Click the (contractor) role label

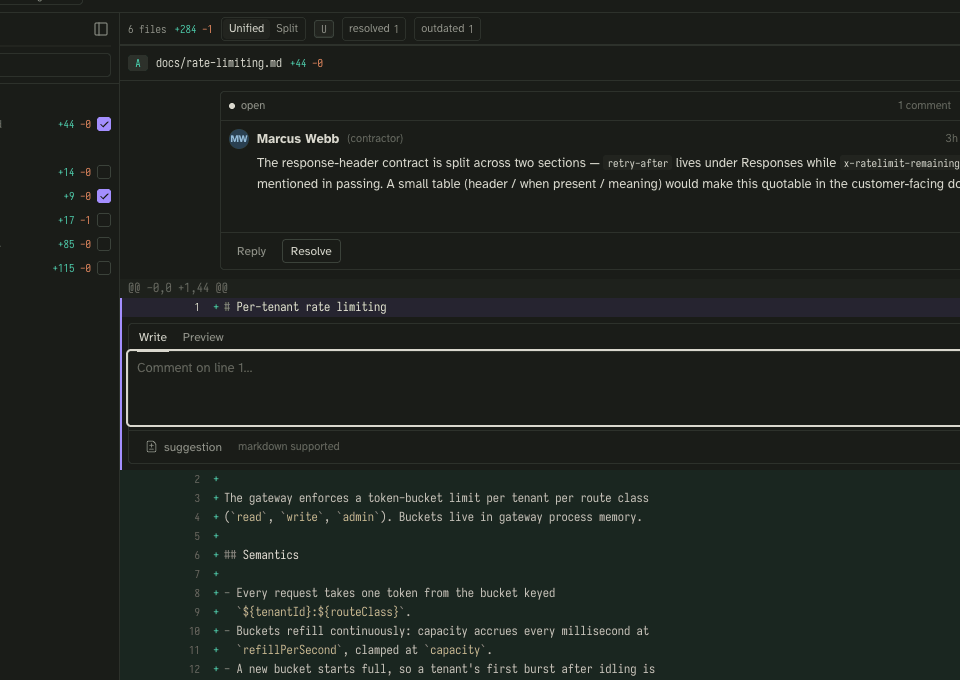(x=375, y=138)
